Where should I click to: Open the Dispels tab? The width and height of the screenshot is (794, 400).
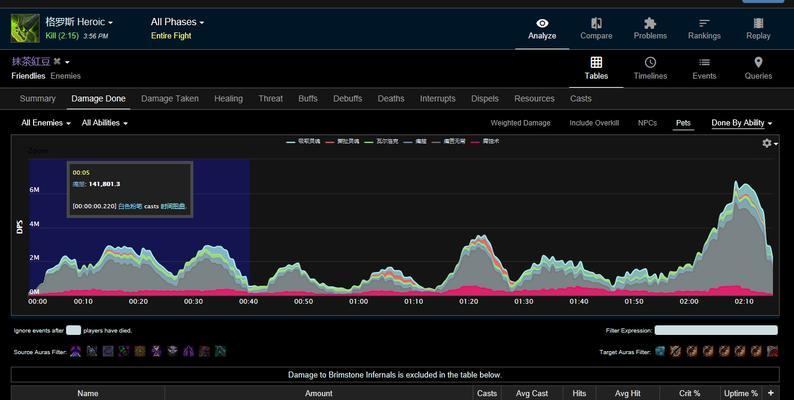(x=485, y=99)
